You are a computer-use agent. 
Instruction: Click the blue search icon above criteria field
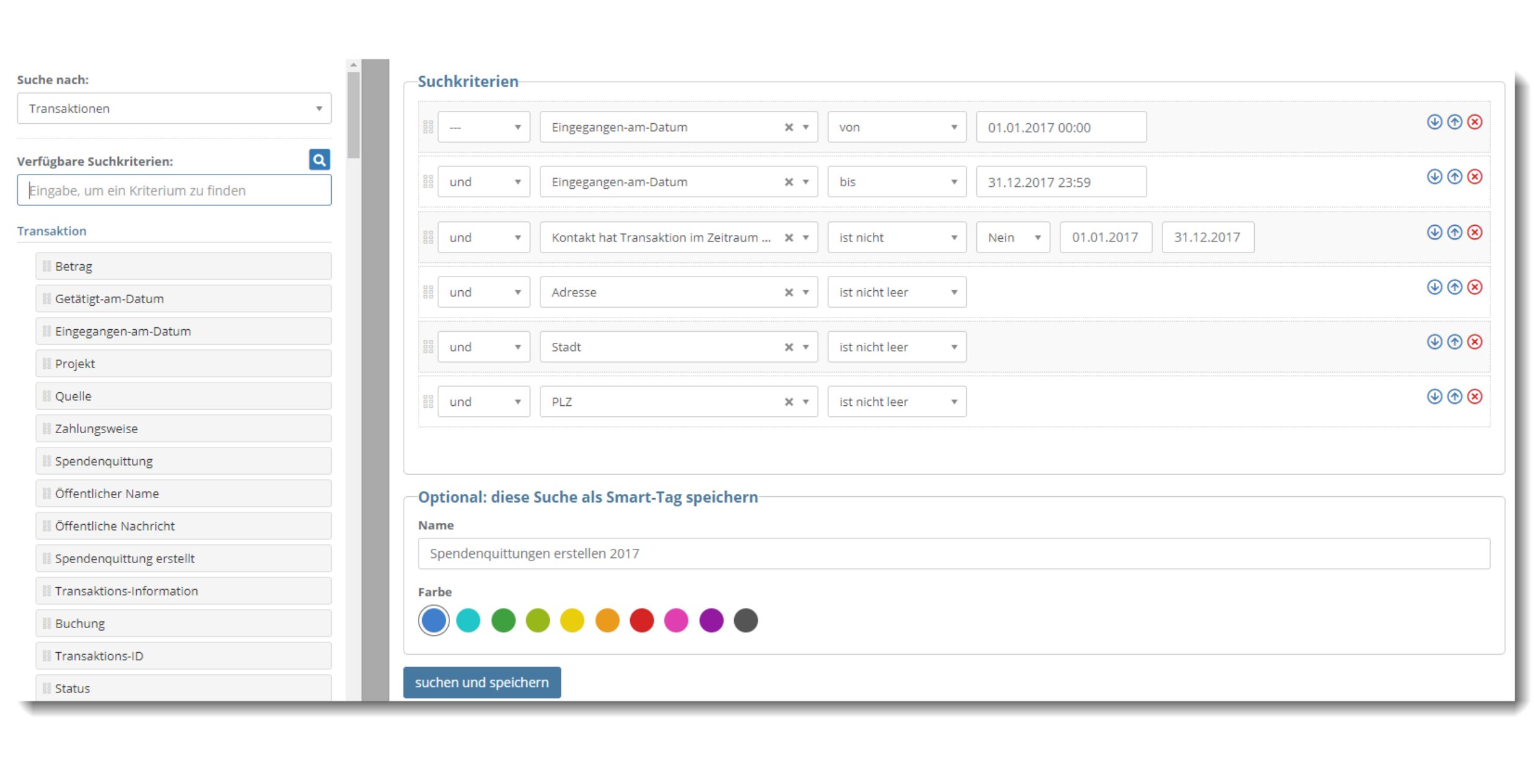coord(319,160)
